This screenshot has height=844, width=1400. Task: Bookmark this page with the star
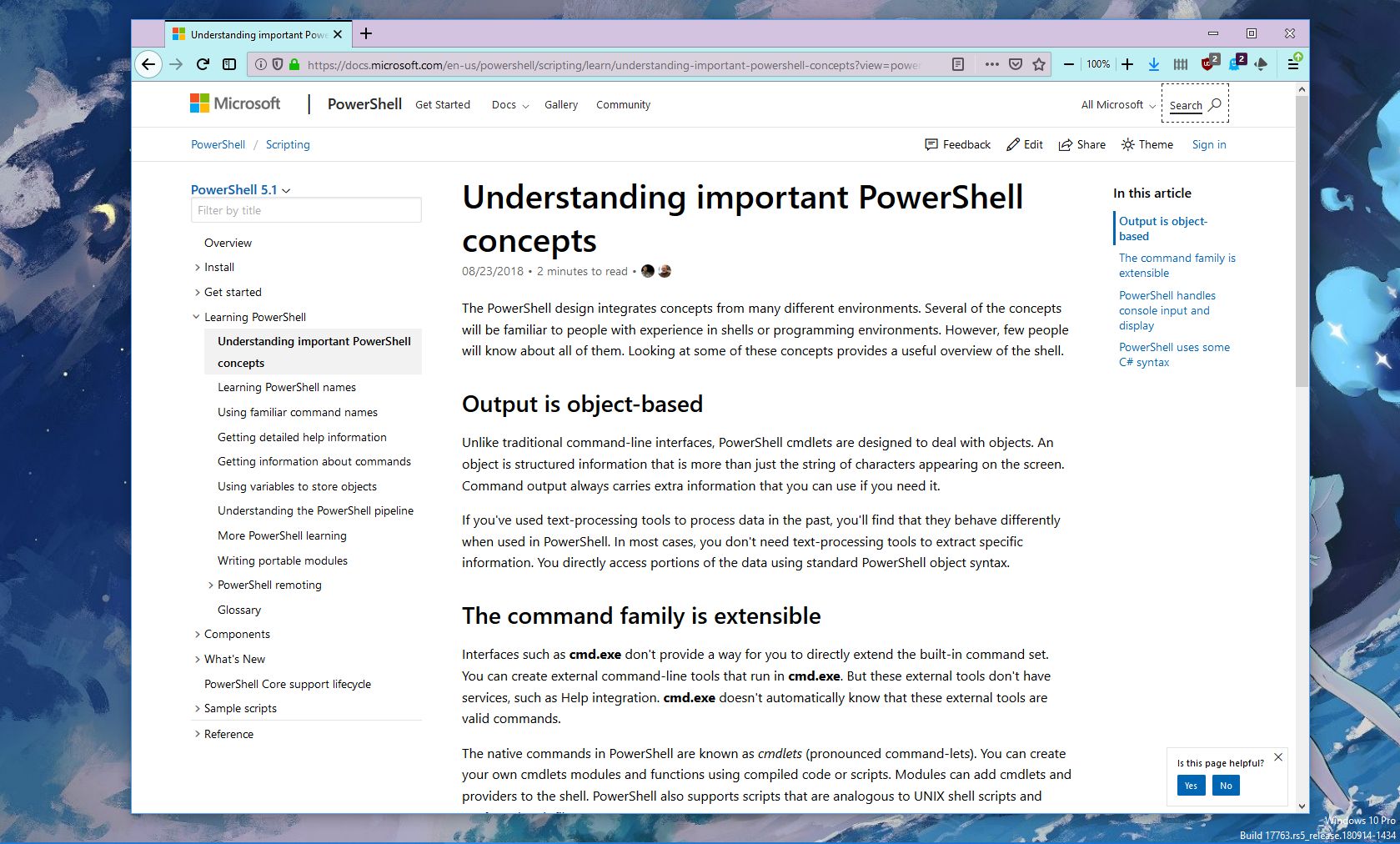click(x=1039, y=64)
